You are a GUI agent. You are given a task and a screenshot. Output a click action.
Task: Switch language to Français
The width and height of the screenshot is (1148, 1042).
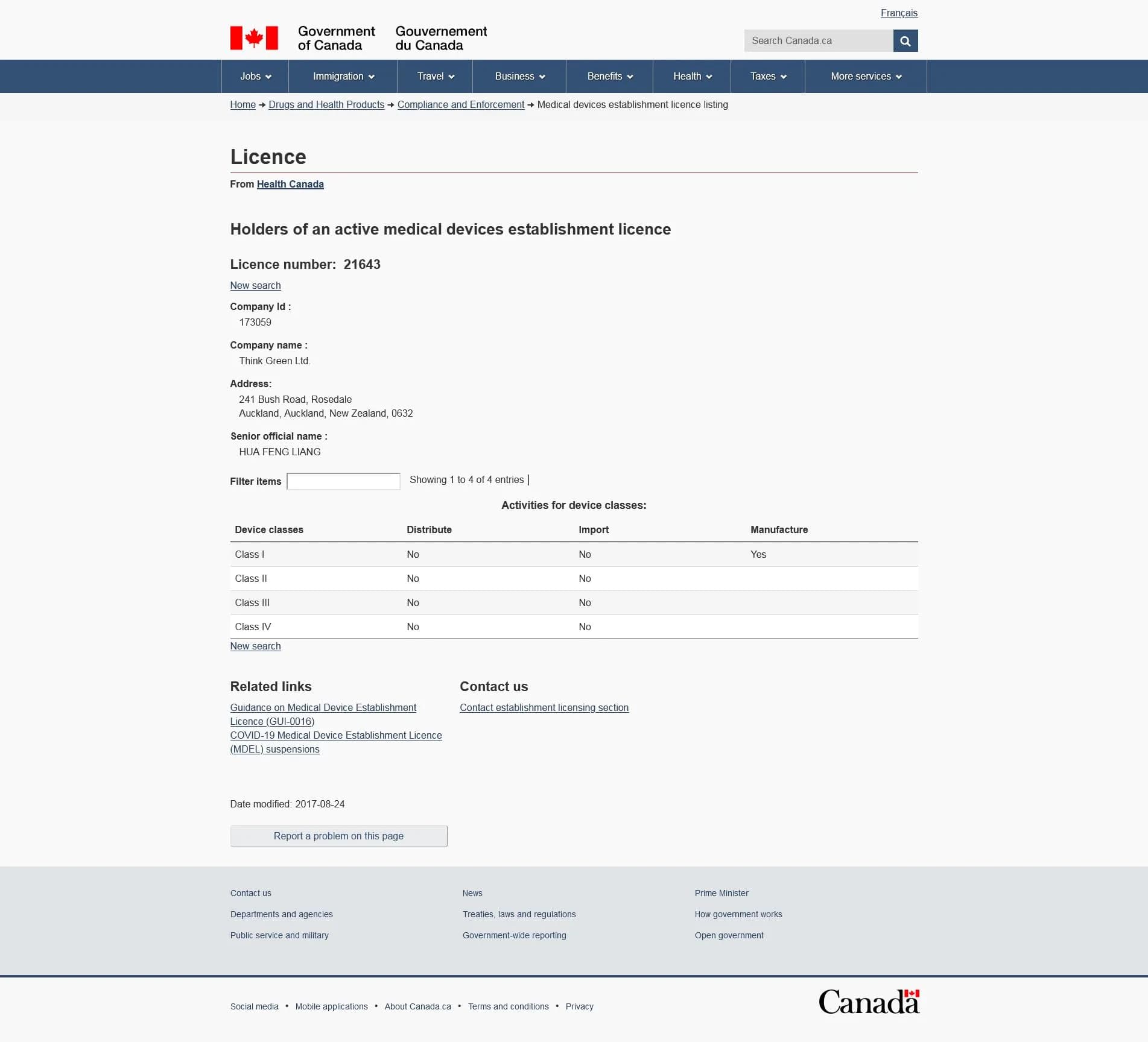(899, 13)
